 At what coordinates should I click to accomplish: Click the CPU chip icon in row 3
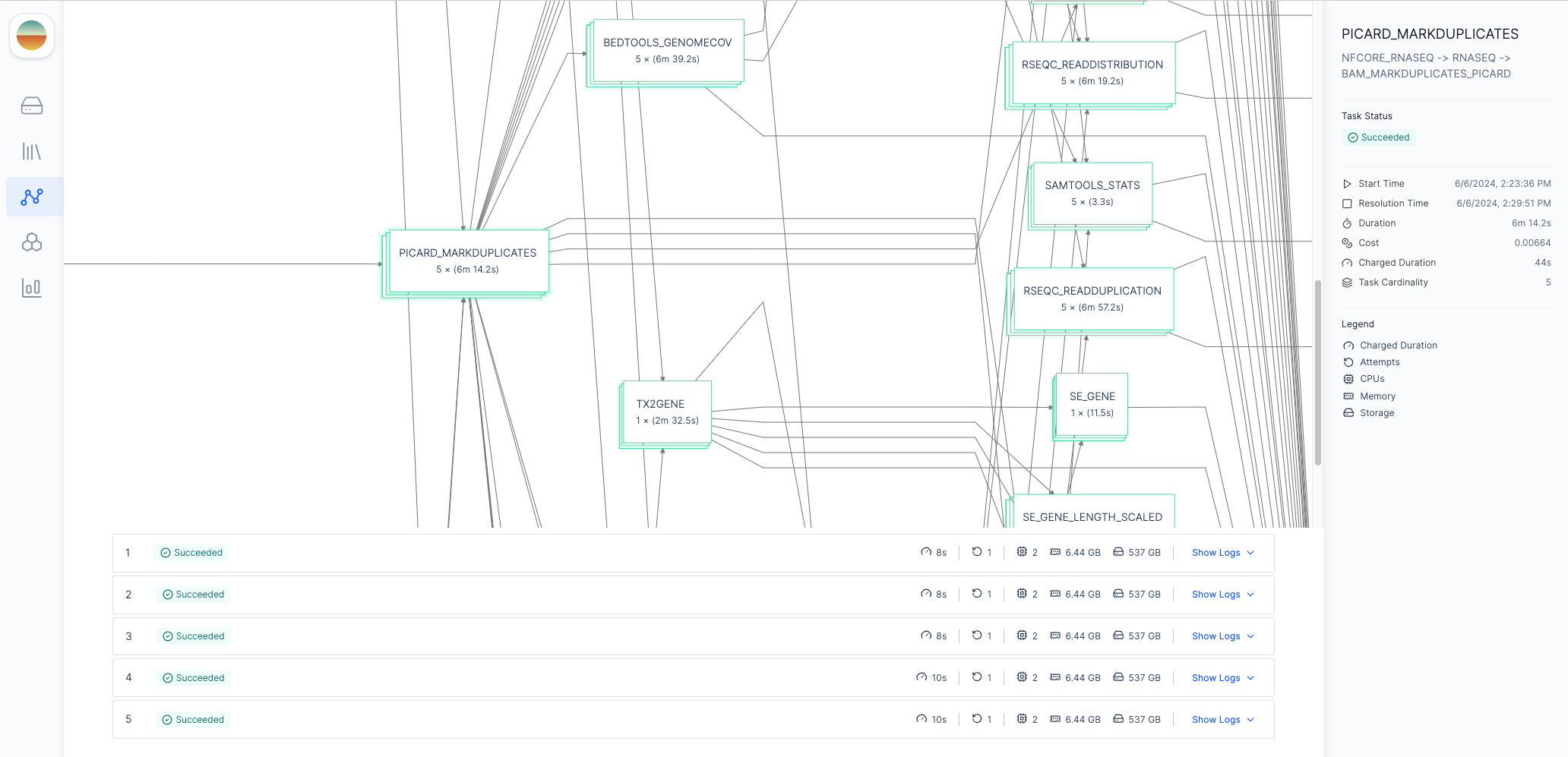pyautogui.click(x=1022, y=636)
